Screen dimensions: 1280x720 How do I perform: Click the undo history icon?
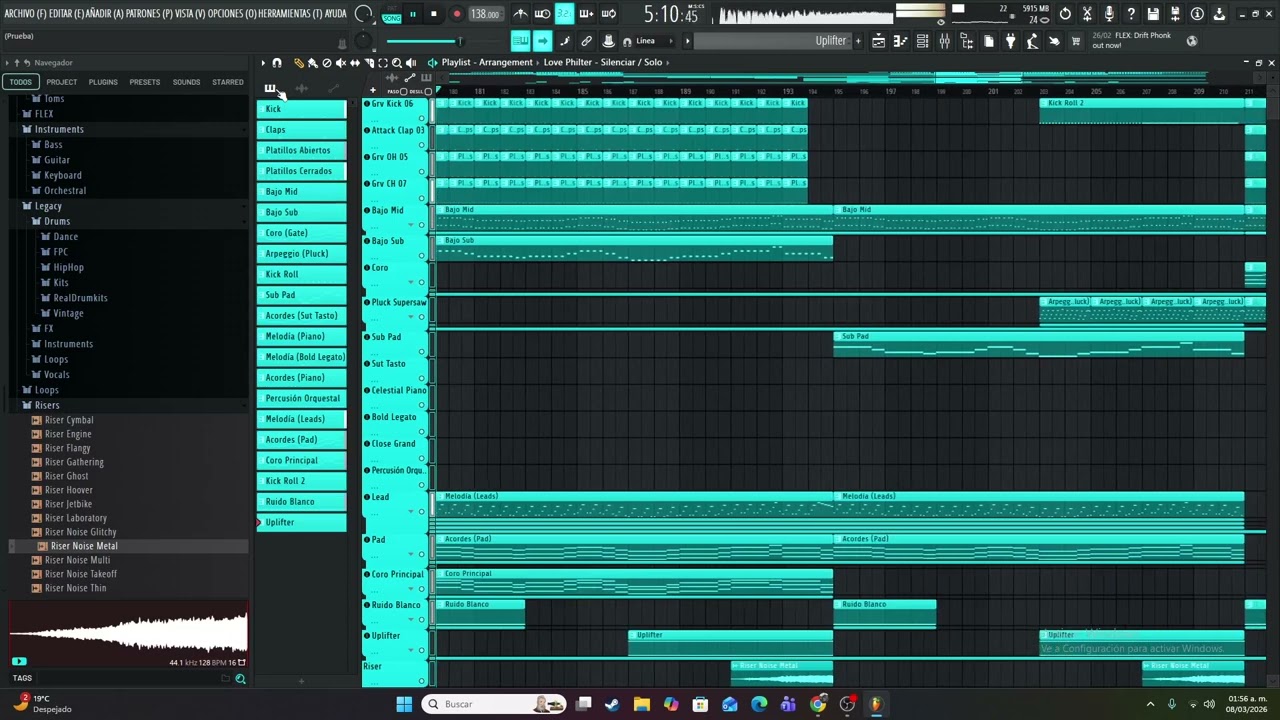point(1065,14)
